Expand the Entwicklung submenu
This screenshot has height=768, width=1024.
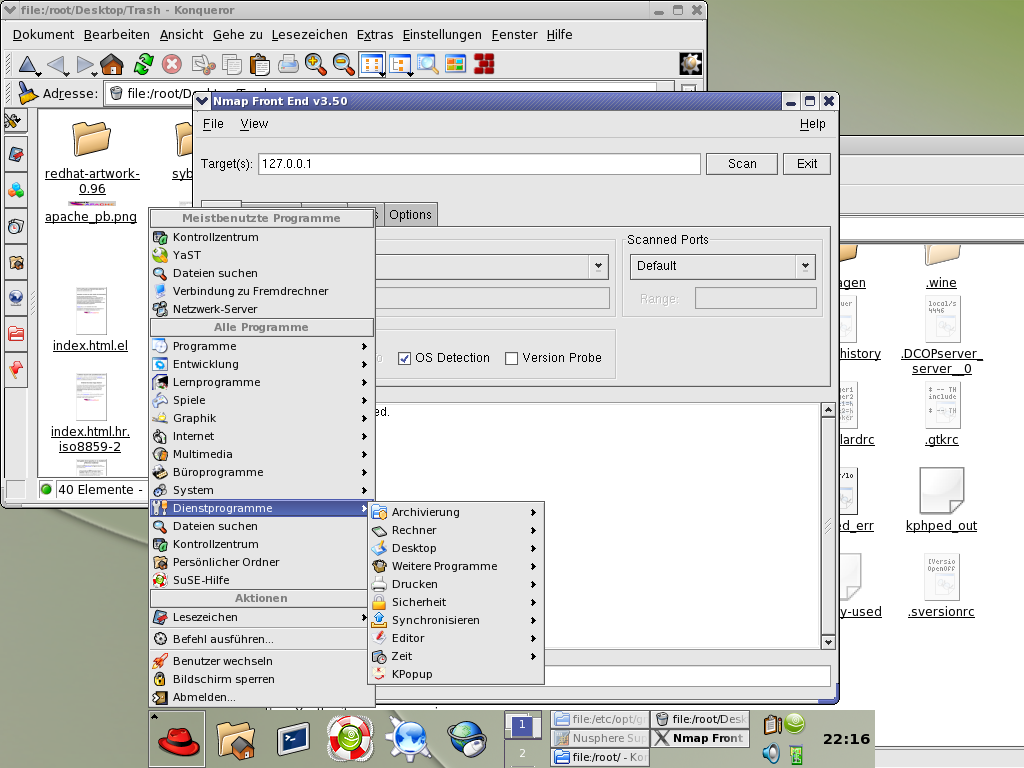coord(261,364)
